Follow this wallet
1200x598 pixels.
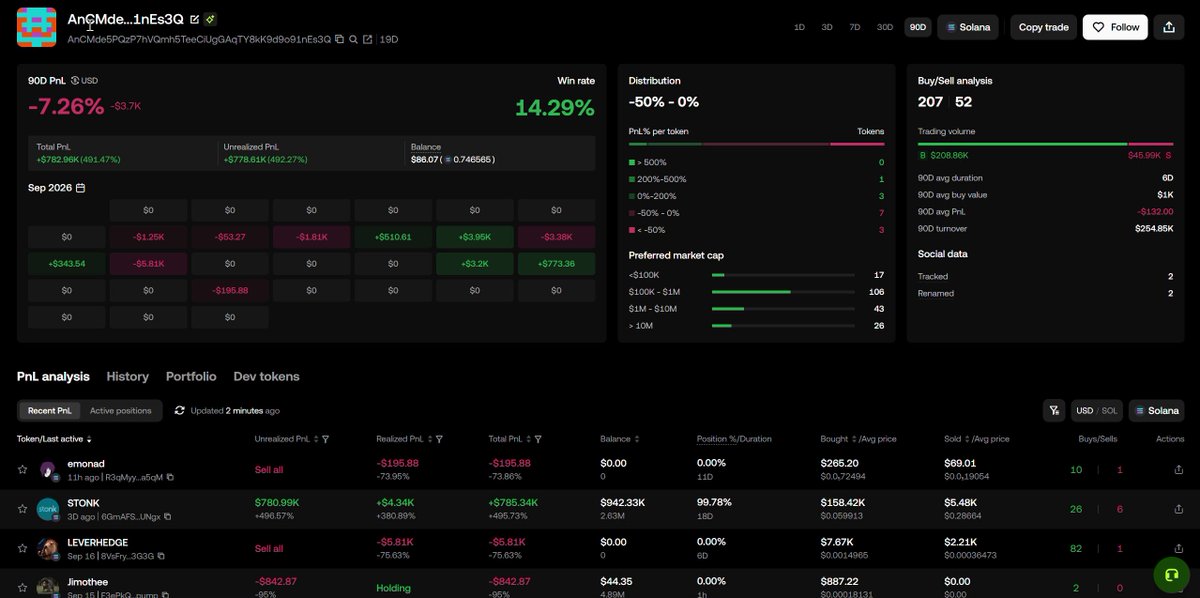[1115, 27]
